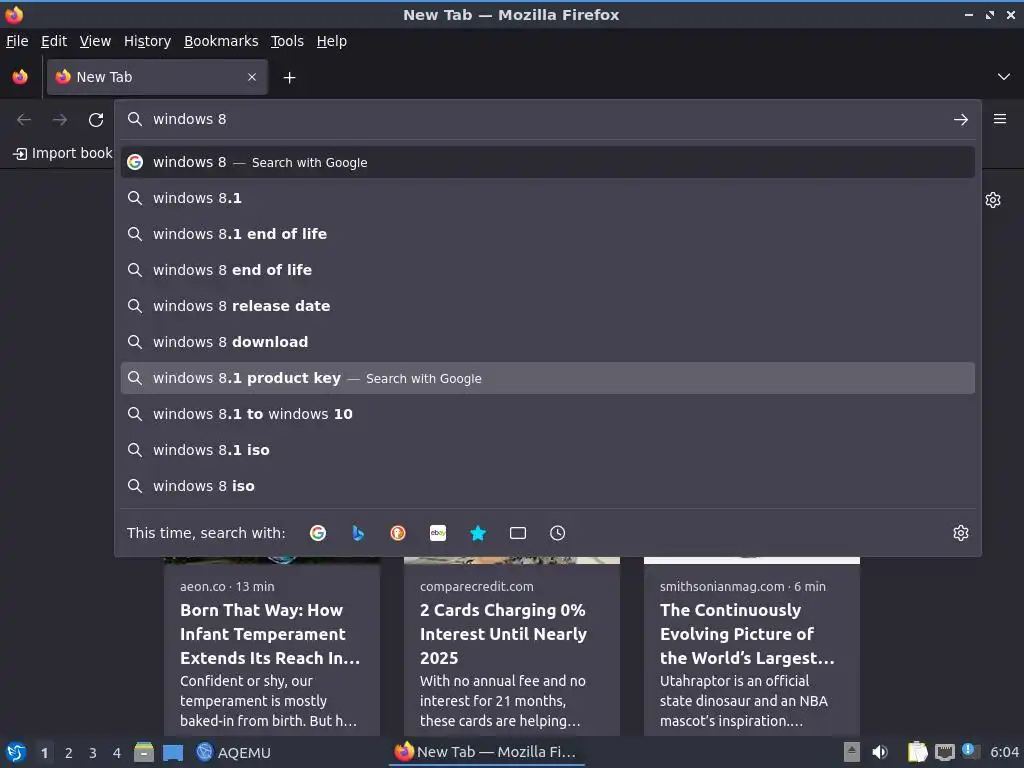Open aeon.co 'Born That Way' article
Viewport: 1024px width, 768px height.
click(x=272, y=647)
